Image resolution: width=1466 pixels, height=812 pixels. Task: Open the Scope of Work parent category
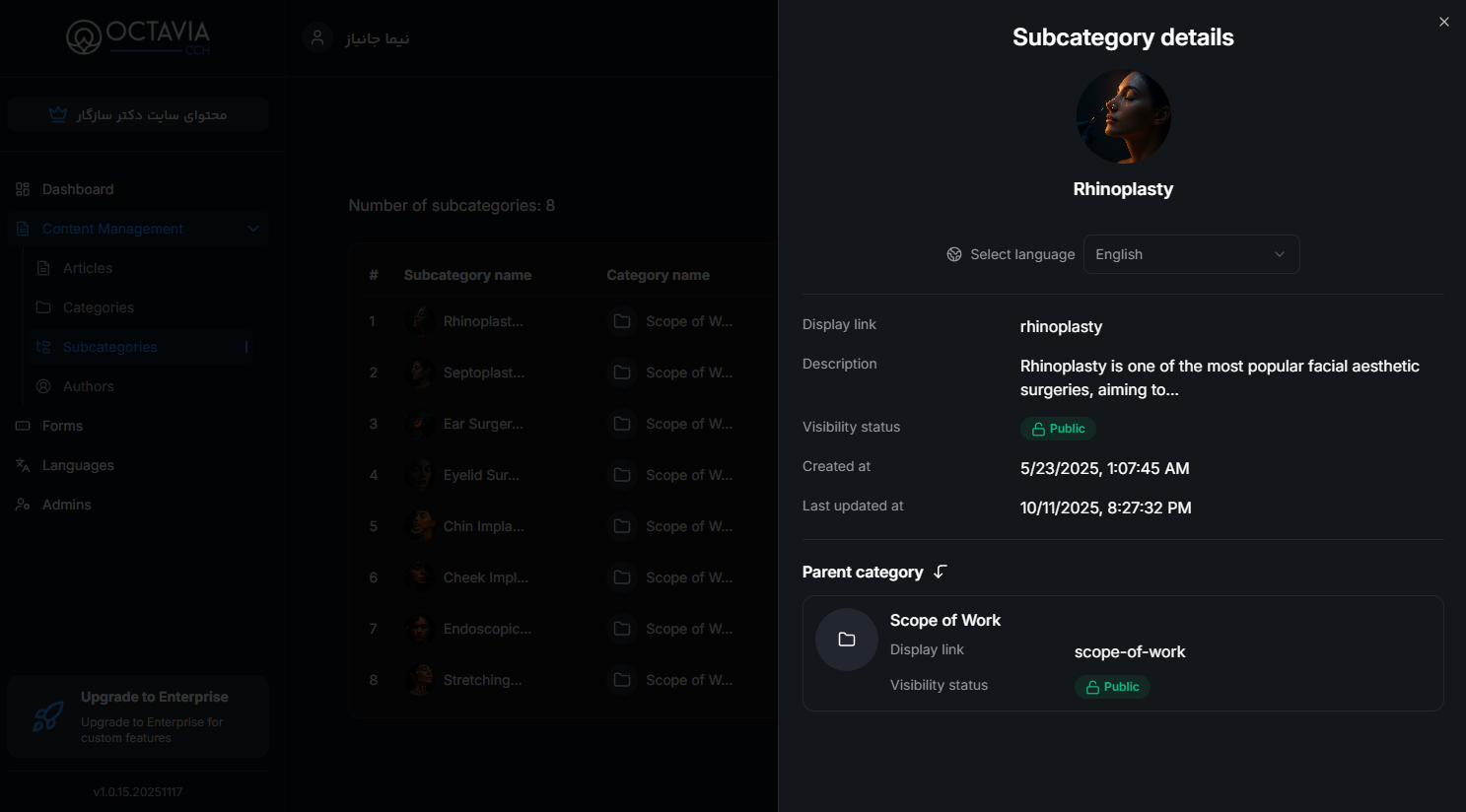(944, 621)
